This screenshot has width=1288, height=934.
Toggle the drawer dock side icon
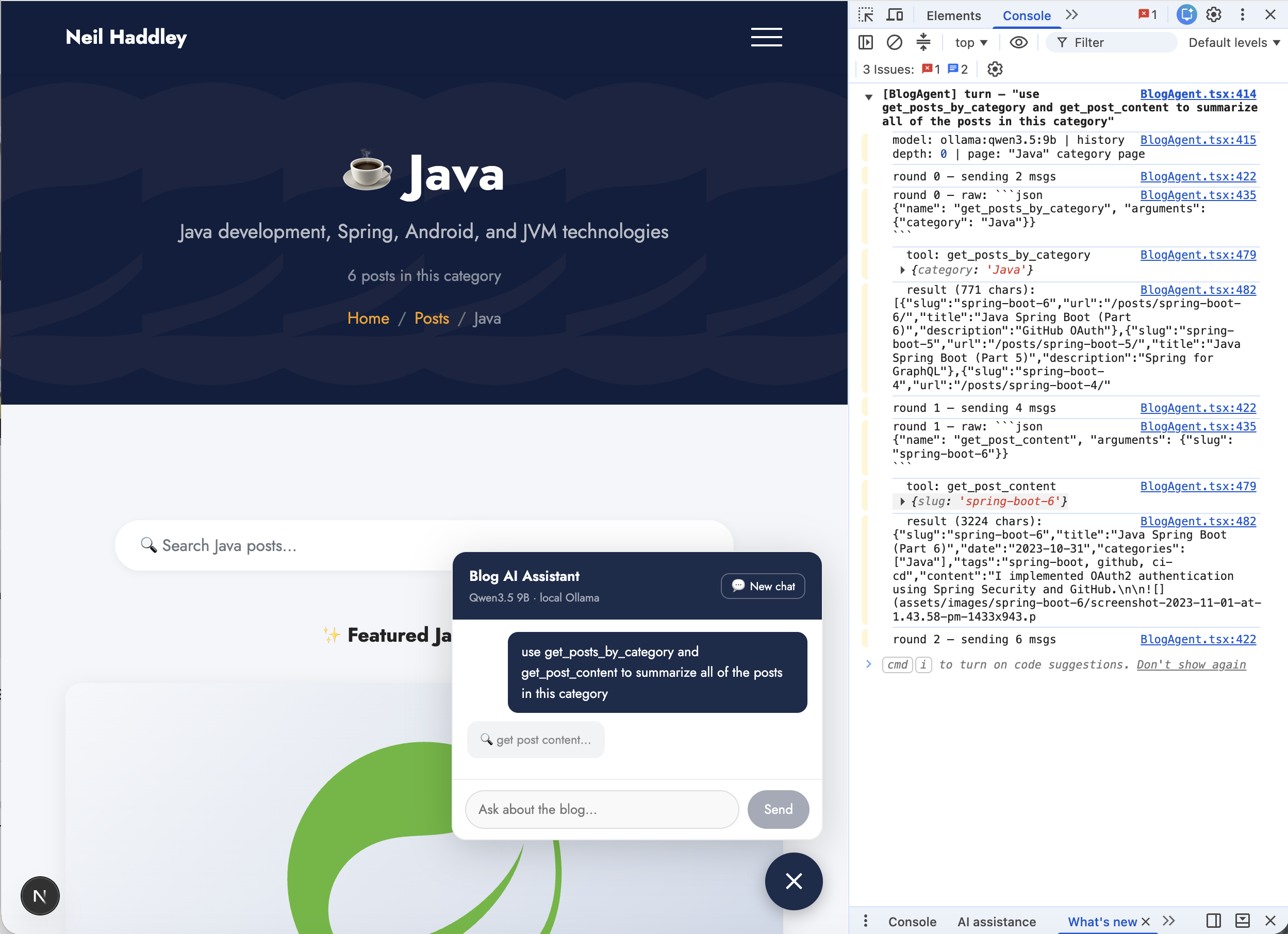coord(1214,921)
